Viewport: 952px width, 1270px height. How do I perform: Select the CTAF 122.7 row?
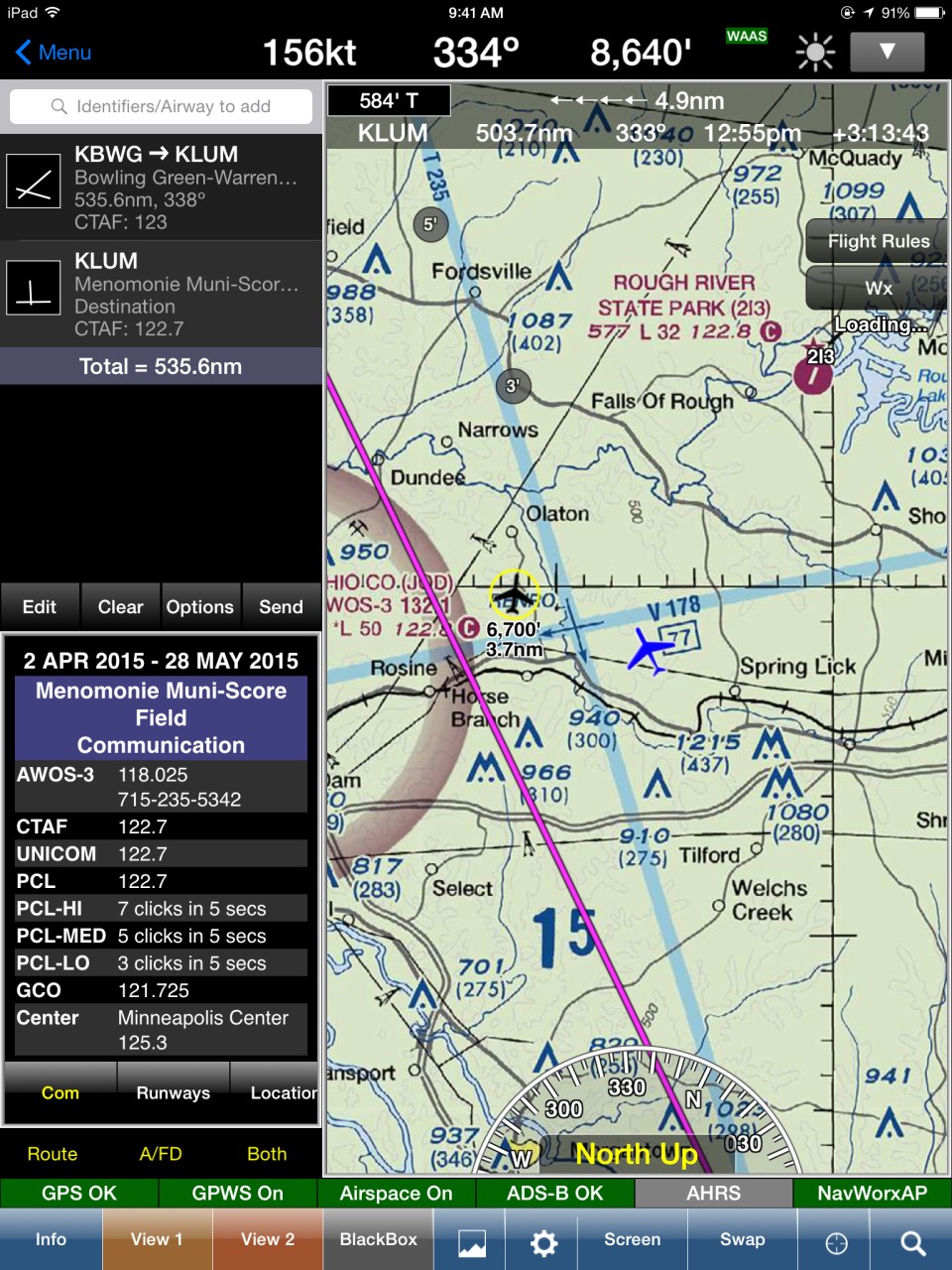[x=161, y=826]
